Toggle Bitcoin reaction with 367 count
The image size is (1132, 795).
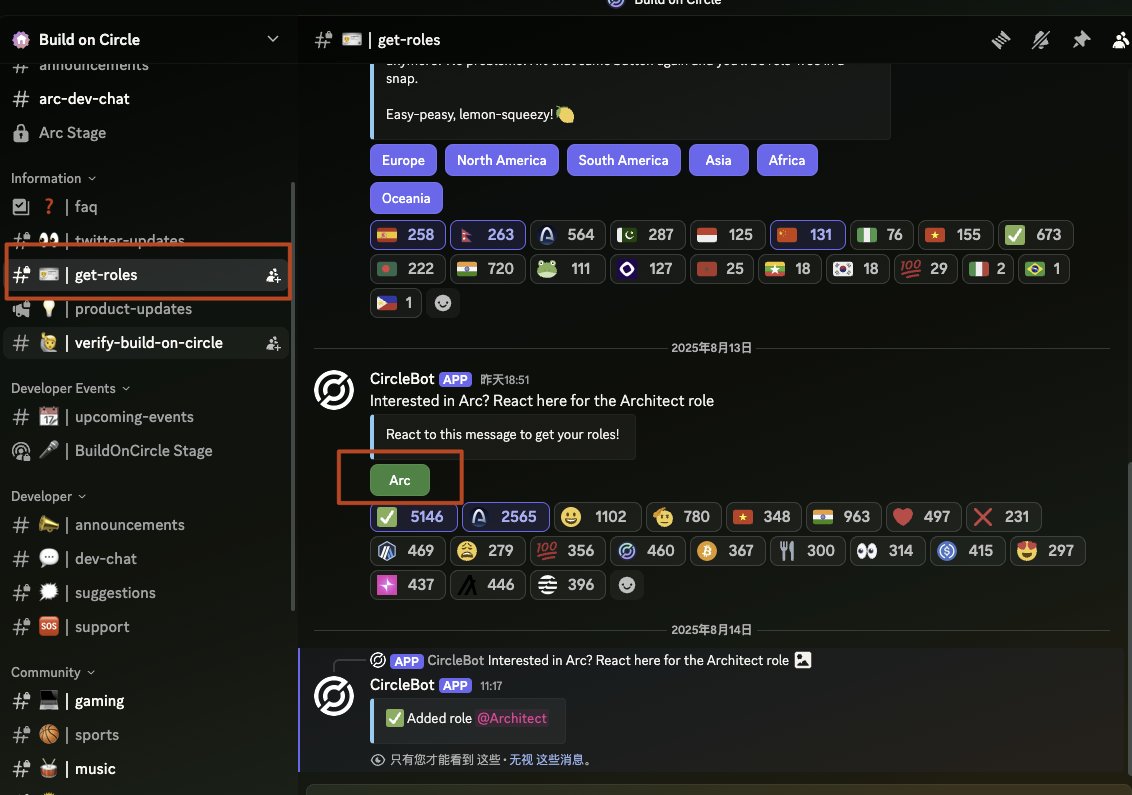(x=726, y=551)
